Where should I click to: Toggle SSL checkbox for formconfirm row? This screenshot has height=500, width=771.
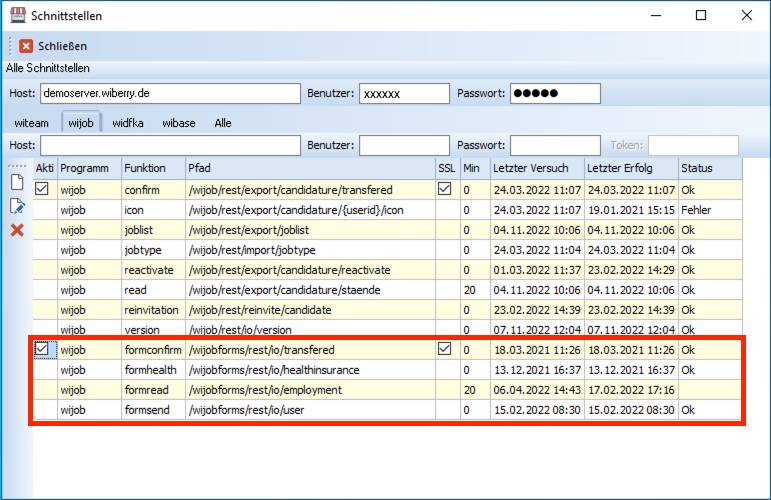tap(445, 349)
